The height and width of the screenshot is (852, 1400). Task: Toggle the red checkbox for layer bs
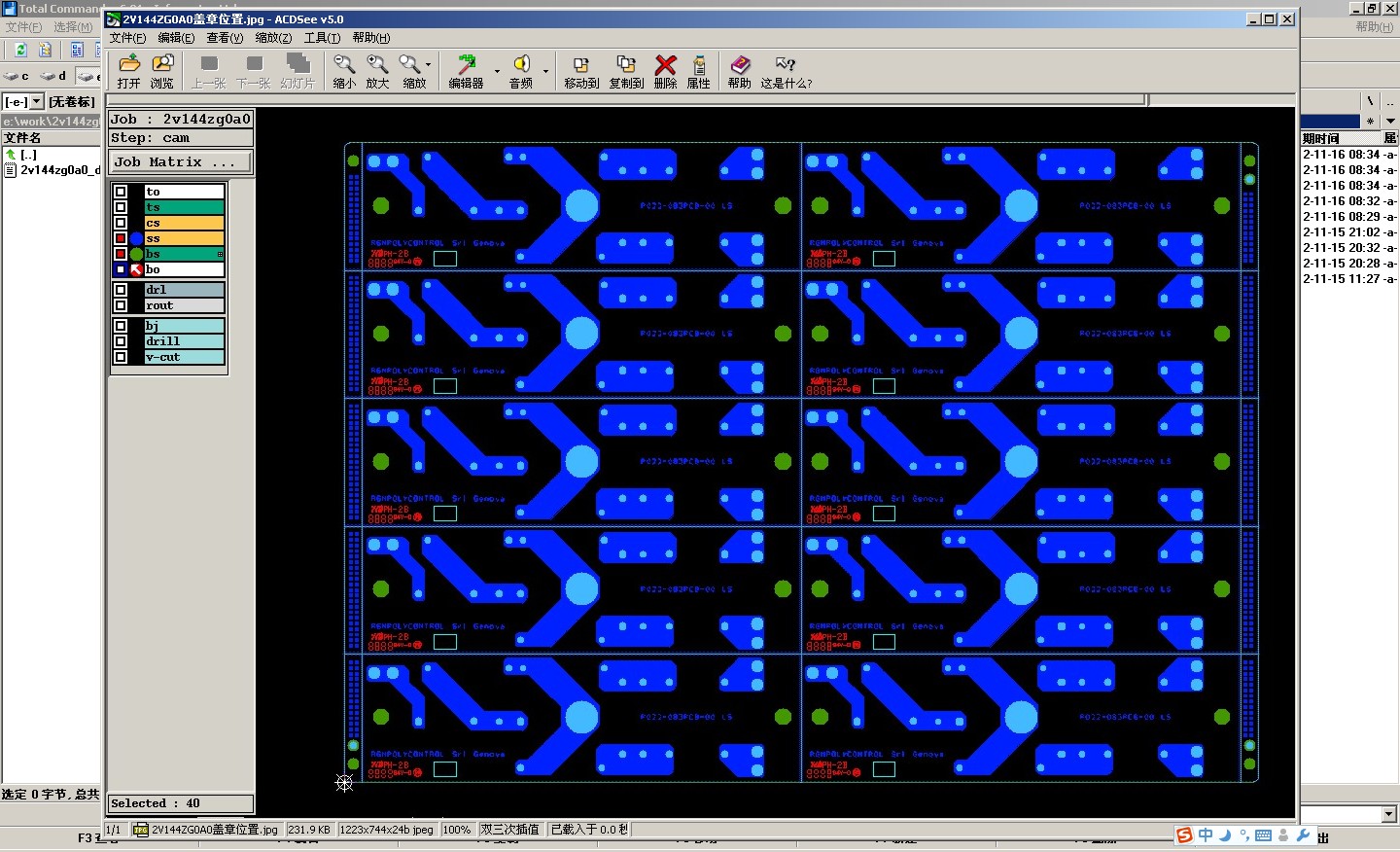[121, 254]
